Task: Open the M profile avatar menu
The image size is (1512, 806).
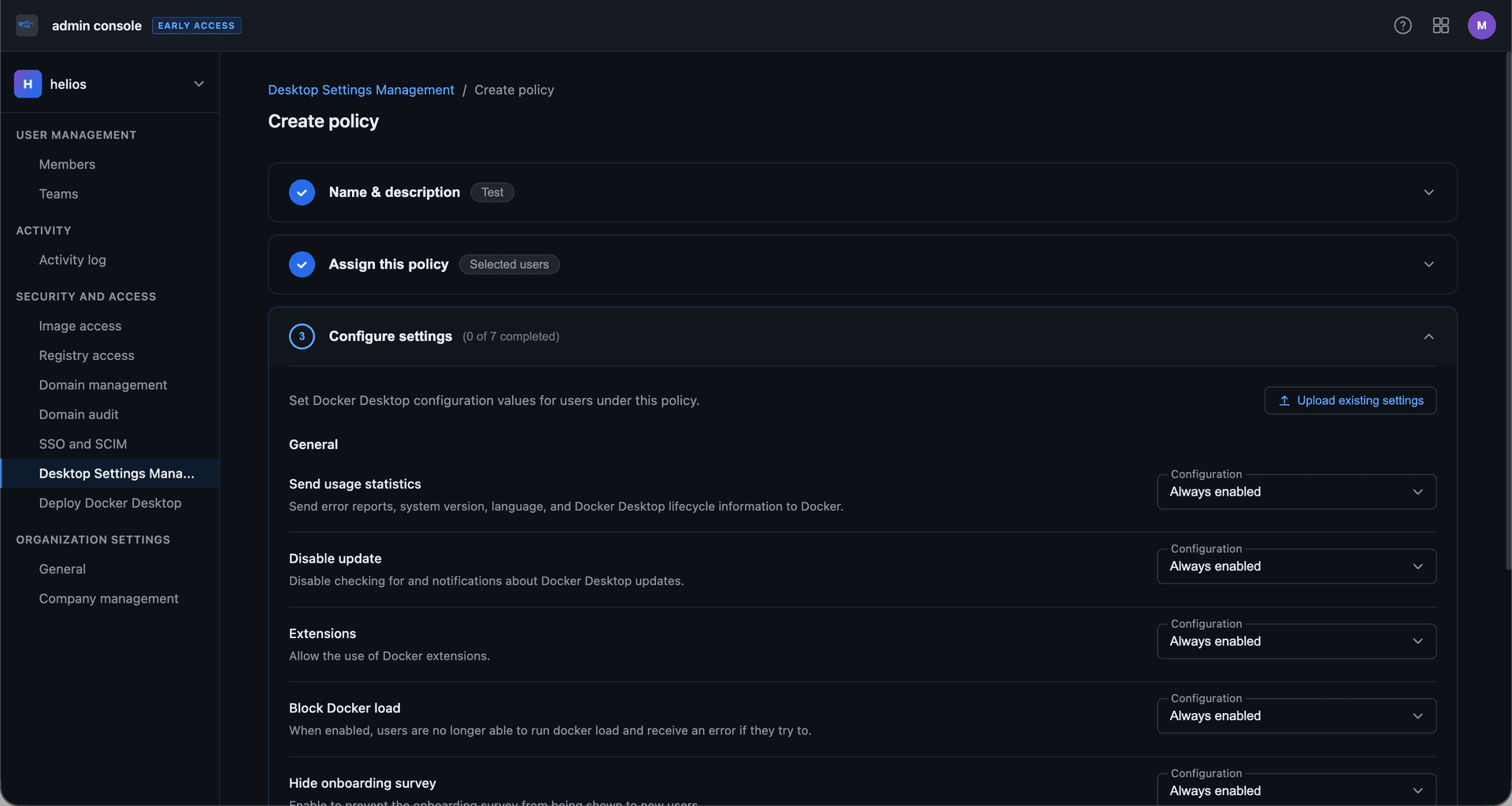Action: click(1482, 25)
